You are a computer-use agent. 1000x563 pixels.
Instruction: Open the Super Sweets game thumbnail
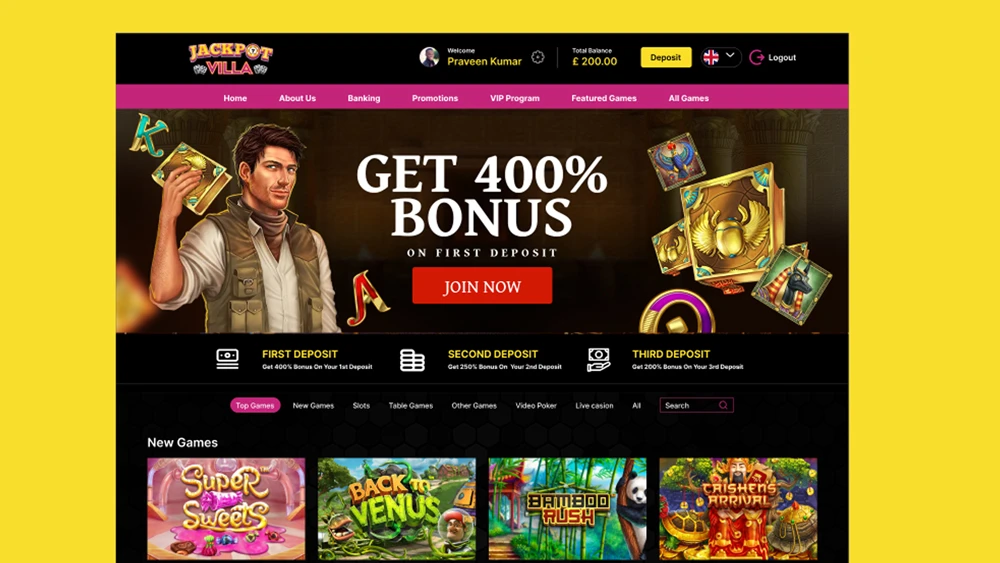(x=226, y=509)
